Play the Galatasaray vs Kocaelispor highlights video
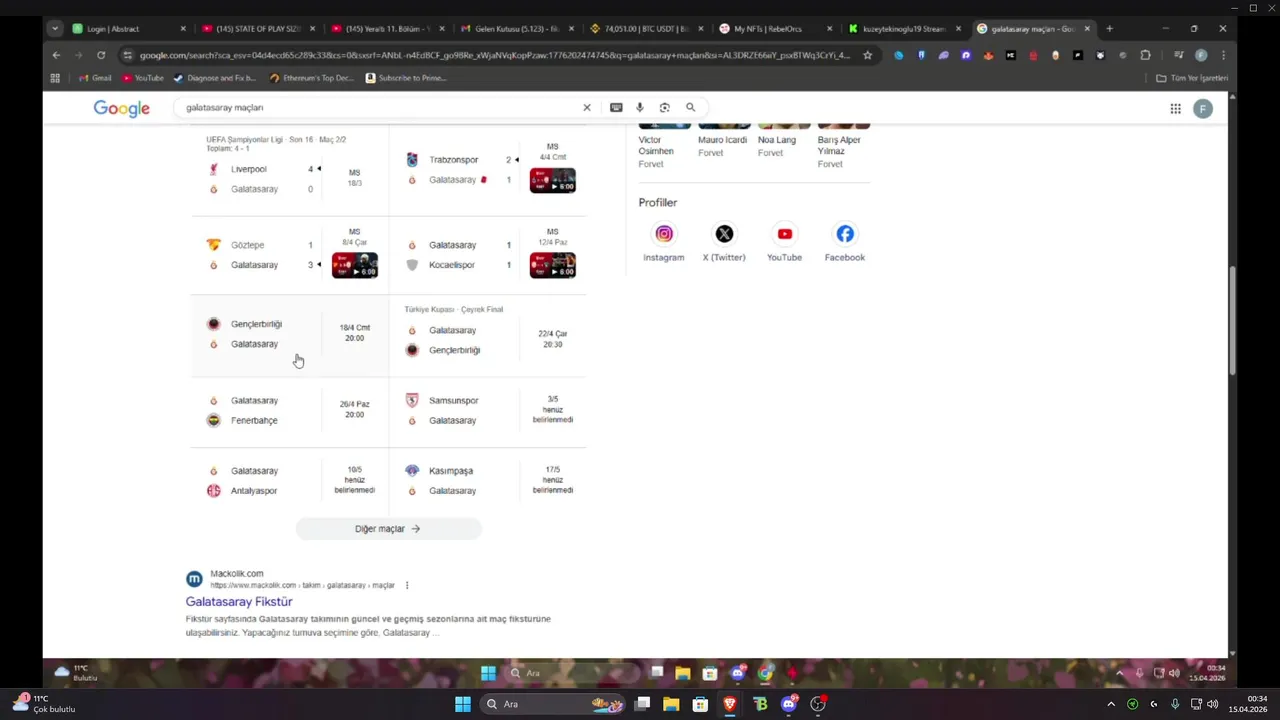The width and height of the screenshot is (1280, 720). coord(552,266)
